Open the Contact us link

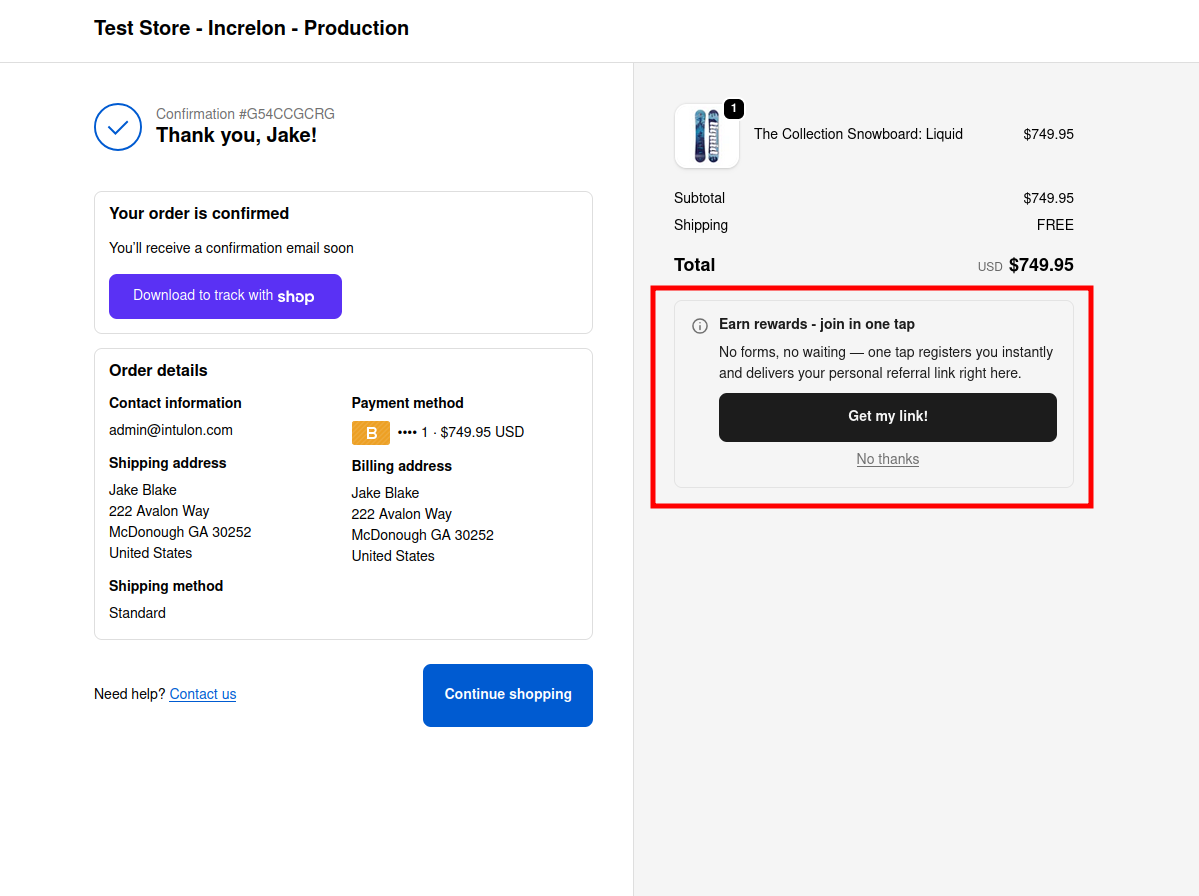(x=203, y=693)
